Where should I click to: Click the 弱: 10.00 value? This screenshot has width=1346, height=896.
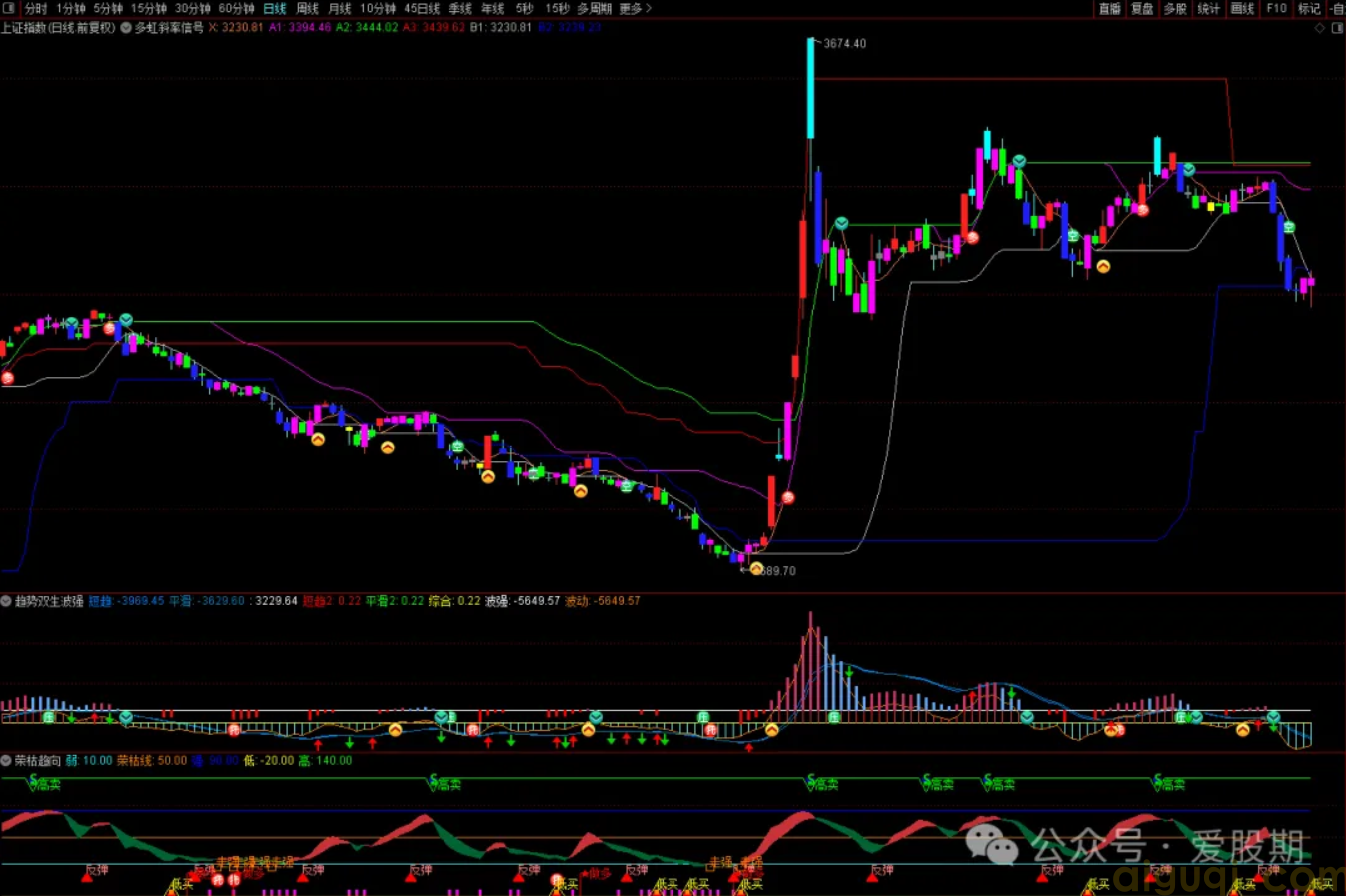pos(90,760)
